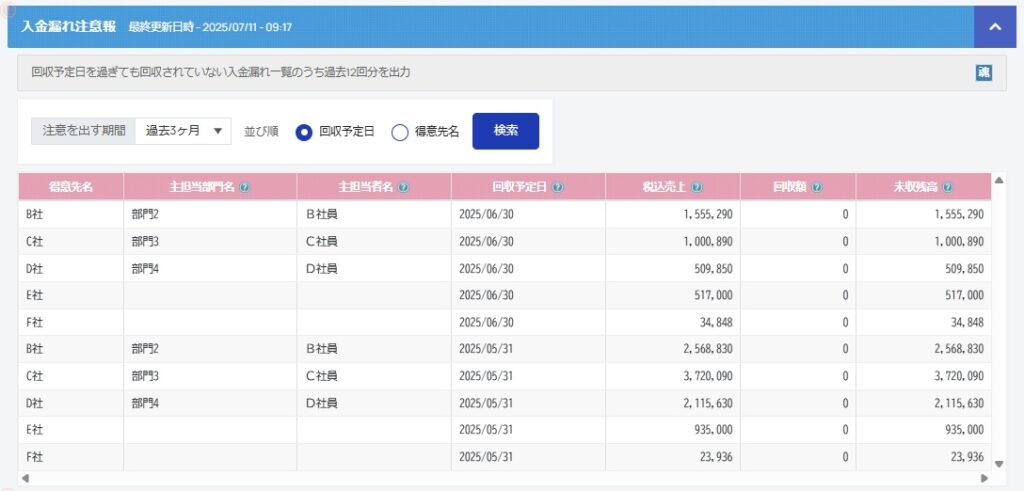This screenshot has height=491, width=1024.
Task: Select the B社 row dated 2025/06/30
Action: [505, 214]
